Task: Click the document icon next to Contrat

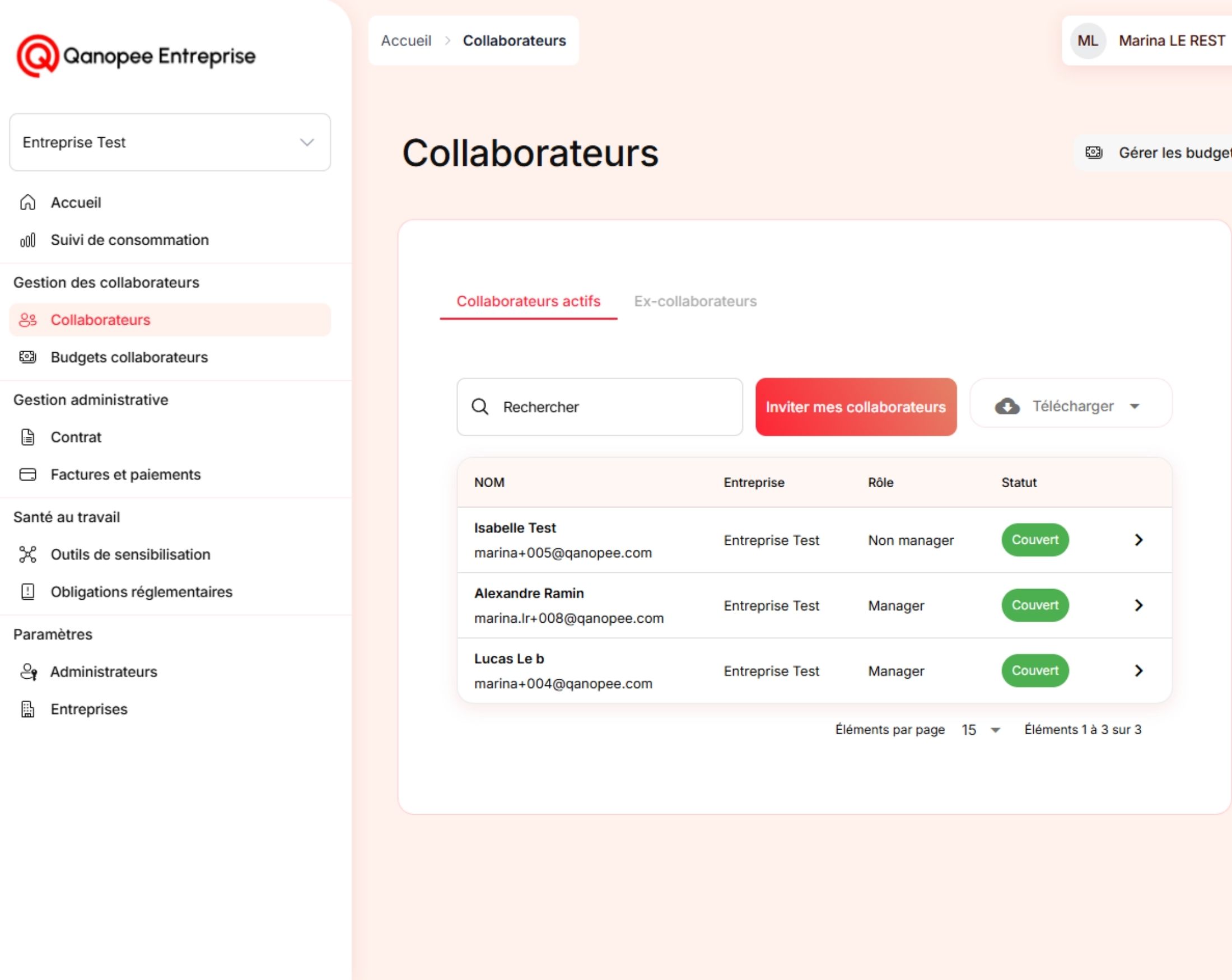Action: 27,437
